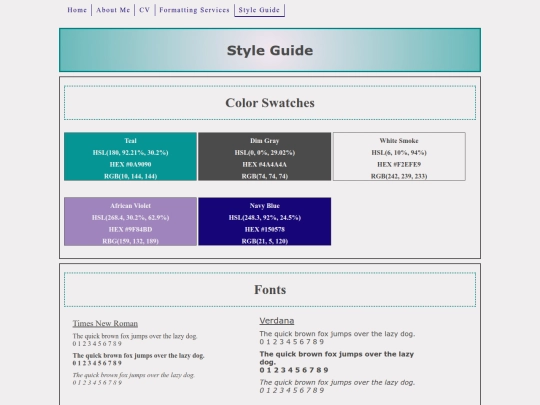Select the Teal color swatch
This screenshot has height=405, width=540.
pos(130,156)
